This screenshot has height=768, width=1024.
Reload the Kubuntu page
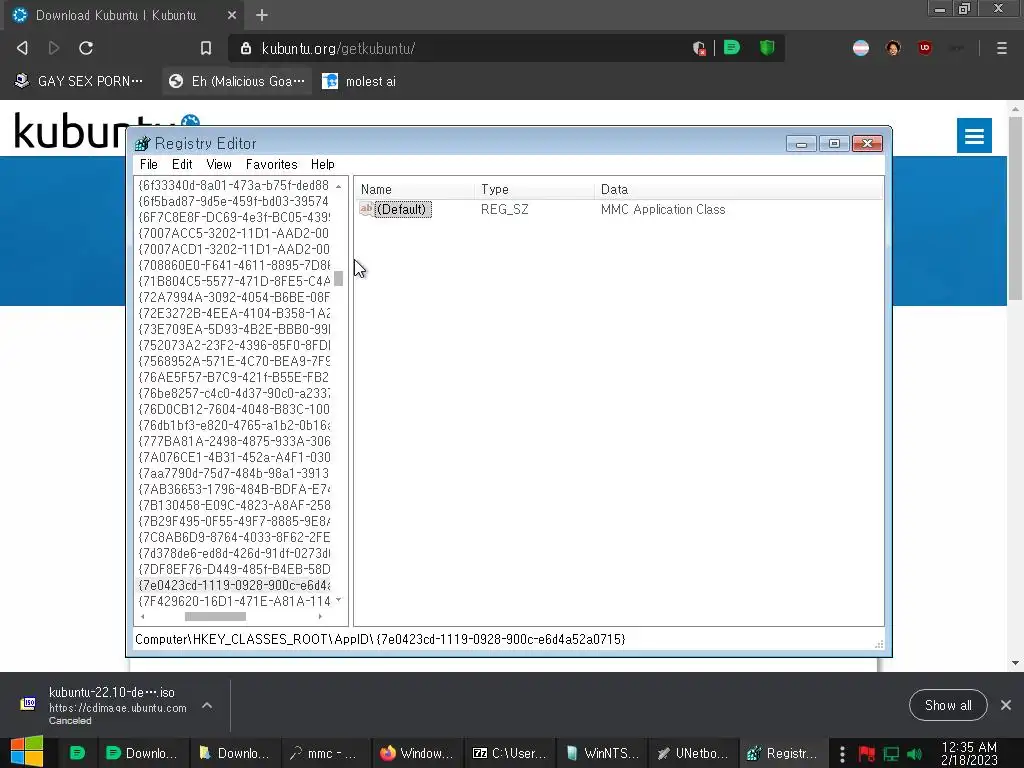pyautogui.click(x=86, y=48)
